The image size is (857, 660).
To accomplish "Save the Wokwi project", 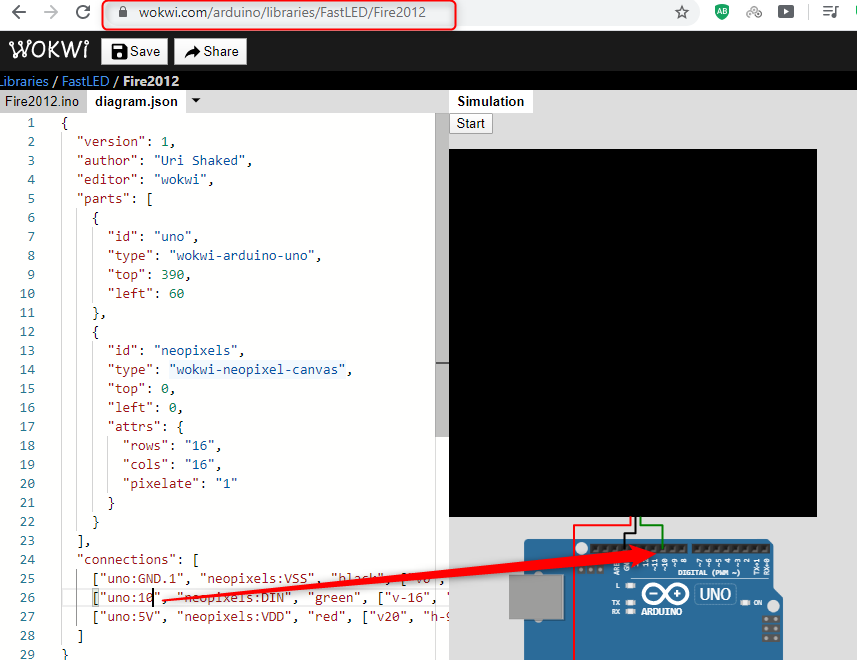I will (x=134, y=50).
